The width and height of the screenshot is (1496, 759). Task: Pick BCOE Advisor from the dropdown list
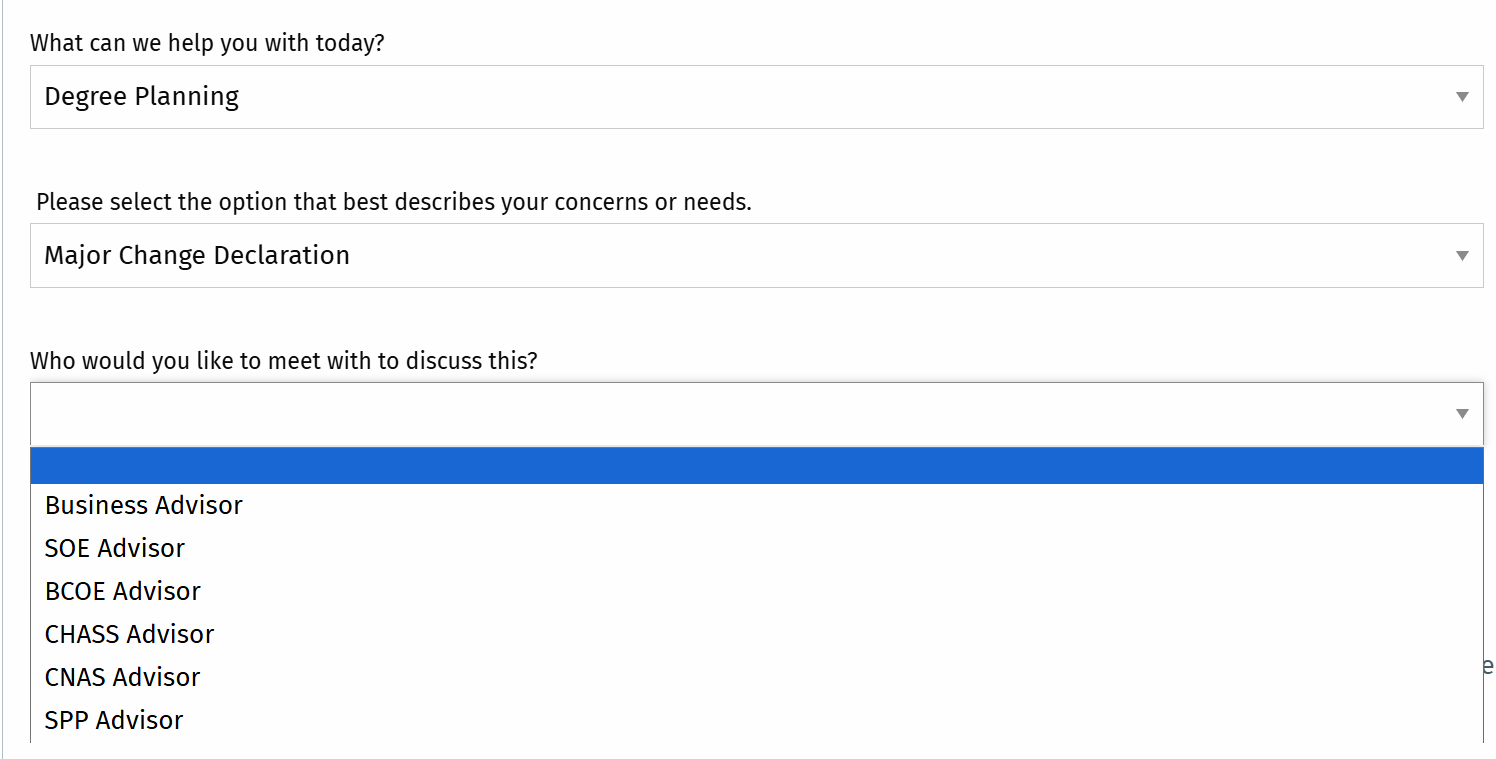click(x=123, y=591)
